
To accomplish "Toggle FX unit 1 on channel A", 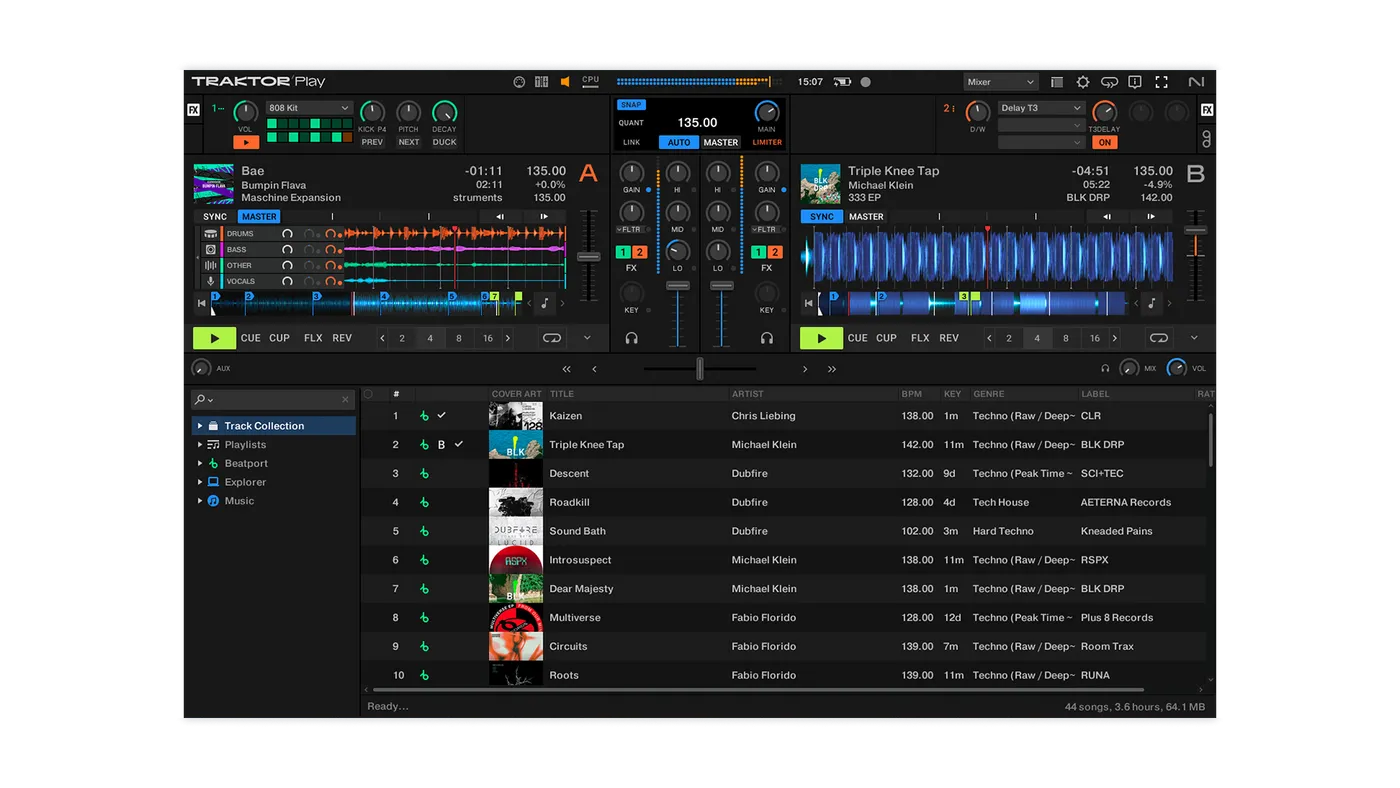I will 623,253.
